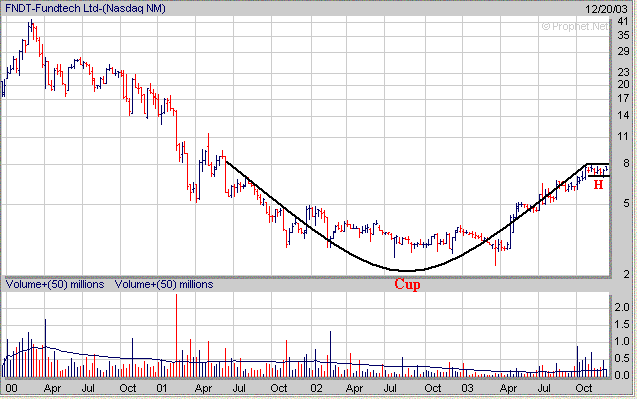This screenshot has width=639, height=399.
Task: Click the 11 price axis label
Action: [623, 137]
